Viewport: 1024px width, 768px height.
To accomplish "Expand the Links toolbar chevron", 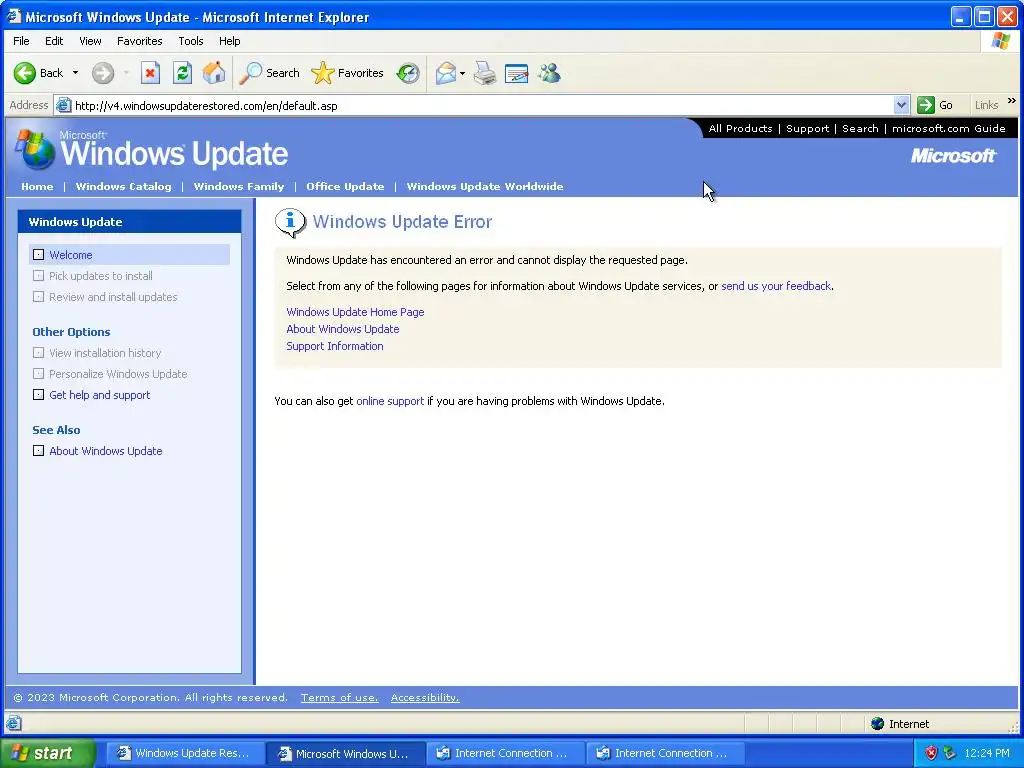I will [1012, 101].
